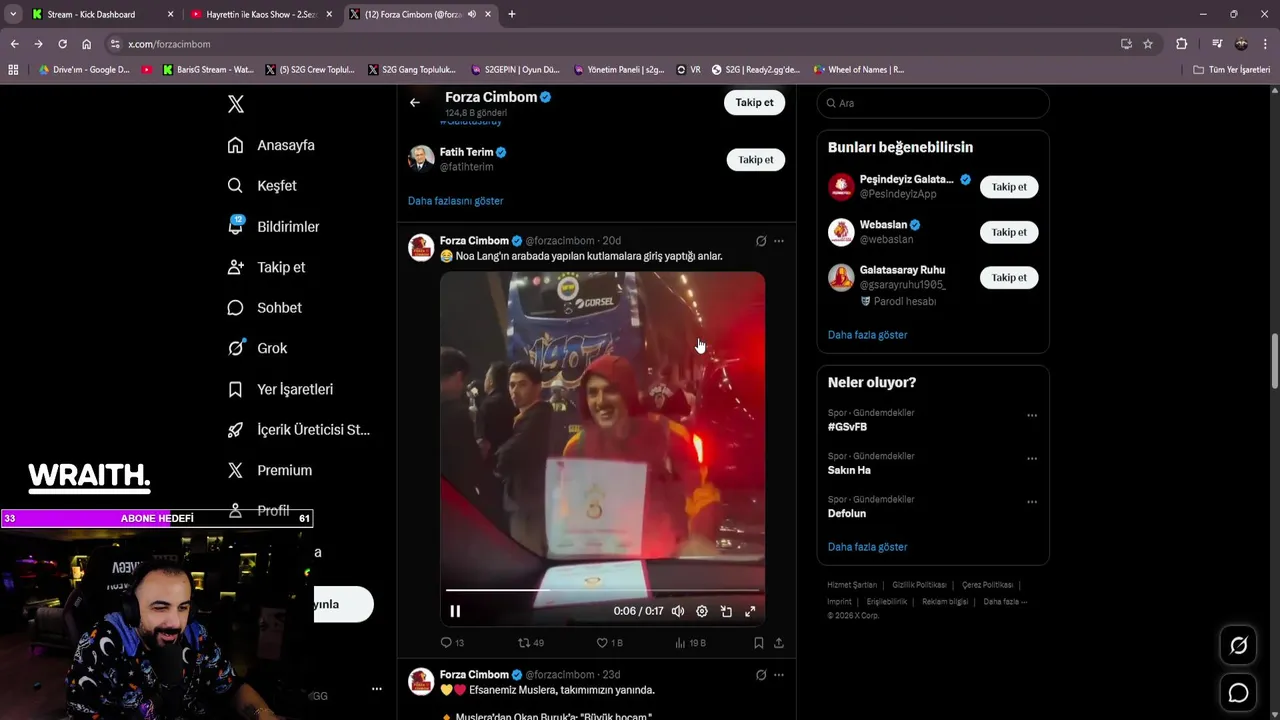Open #GSvFB trending topic
This screenshot has height=720, width=1280.
click(x=847, y=427)
